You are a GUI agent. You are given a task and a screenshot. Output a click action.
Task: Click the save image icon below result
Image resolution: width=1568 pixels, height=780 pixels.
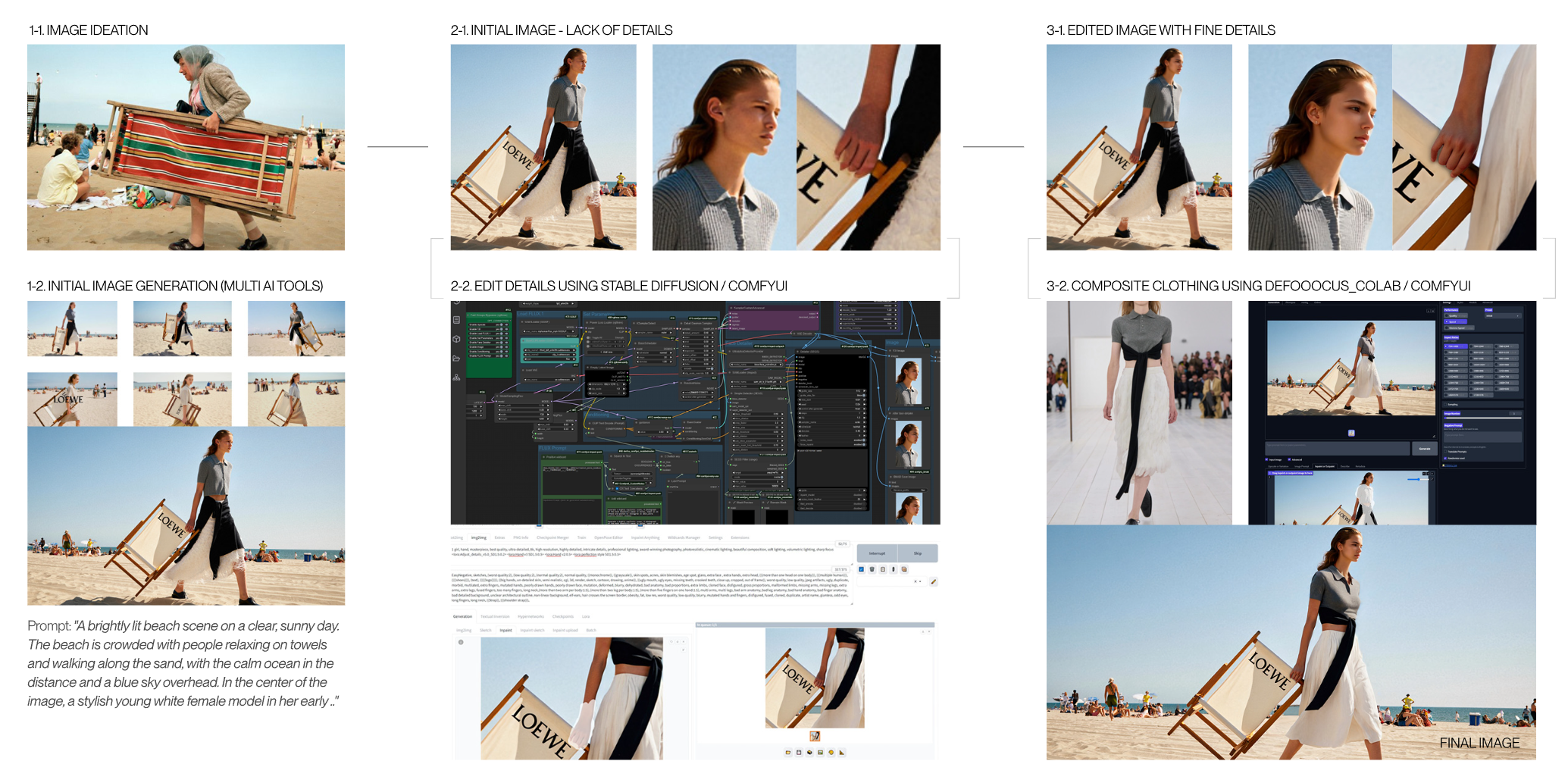(799, 752)
